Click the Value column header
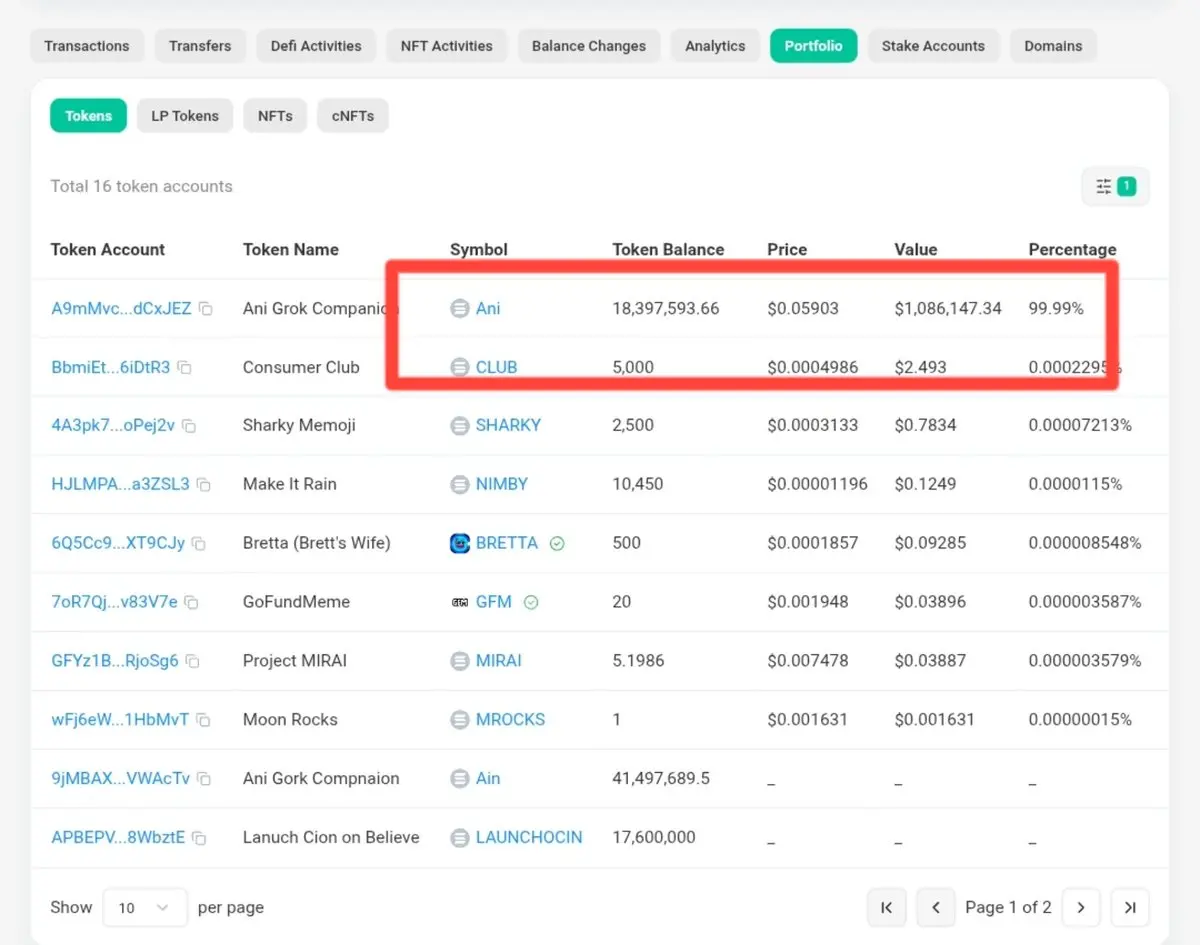 [x=916, y=250]
